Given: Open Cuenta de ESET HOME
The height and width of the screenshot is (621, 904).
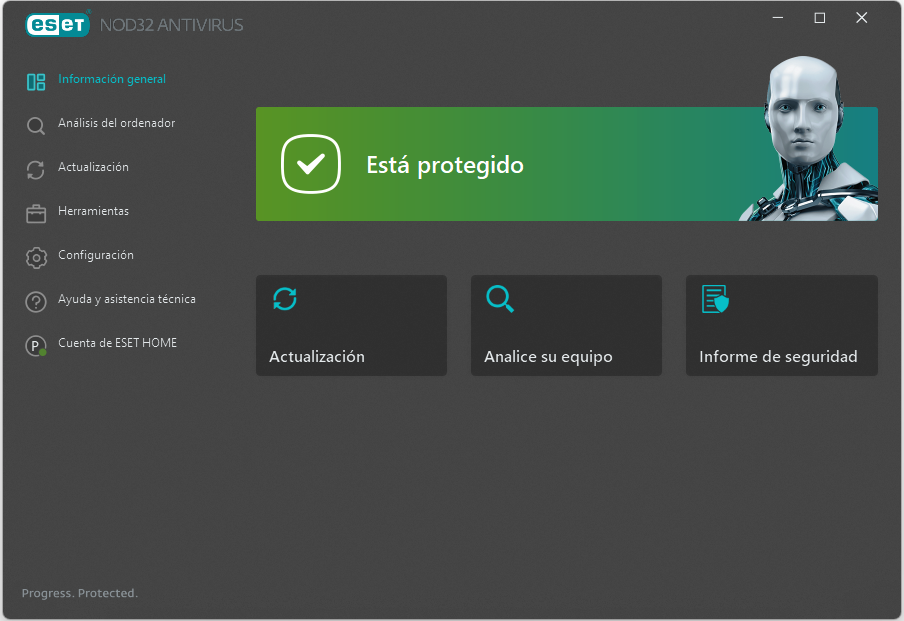Looking at the screenshot, I should [x=118, y=343].
